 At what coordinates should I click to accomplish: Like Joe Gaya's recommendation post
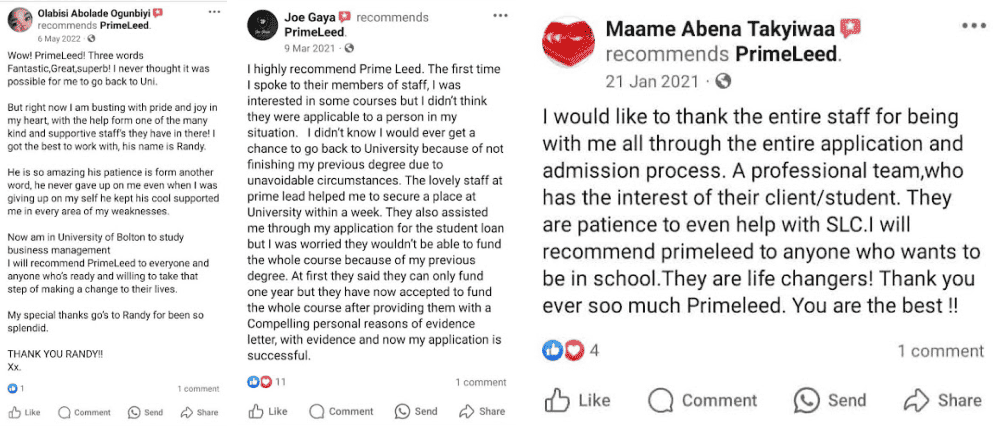268,411
